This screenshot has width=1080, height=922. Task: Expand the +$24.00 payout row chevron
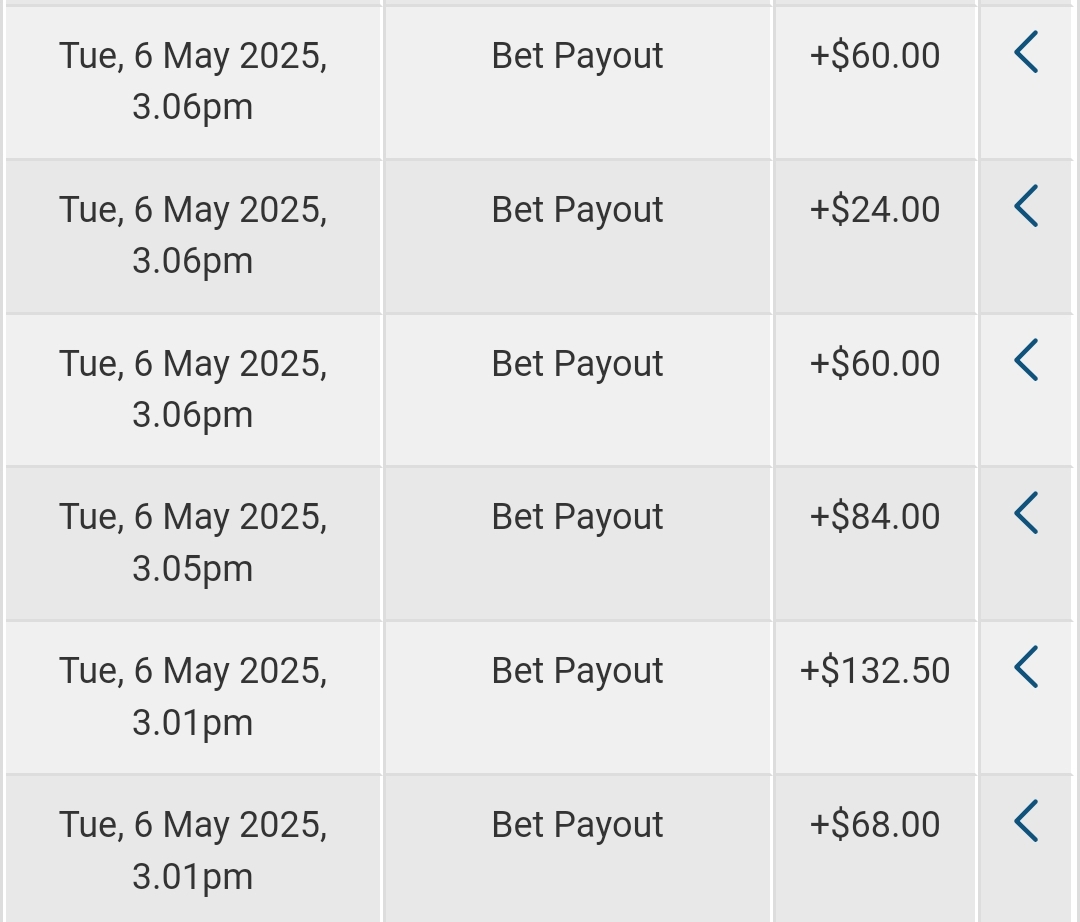[x=1026, y=206]
